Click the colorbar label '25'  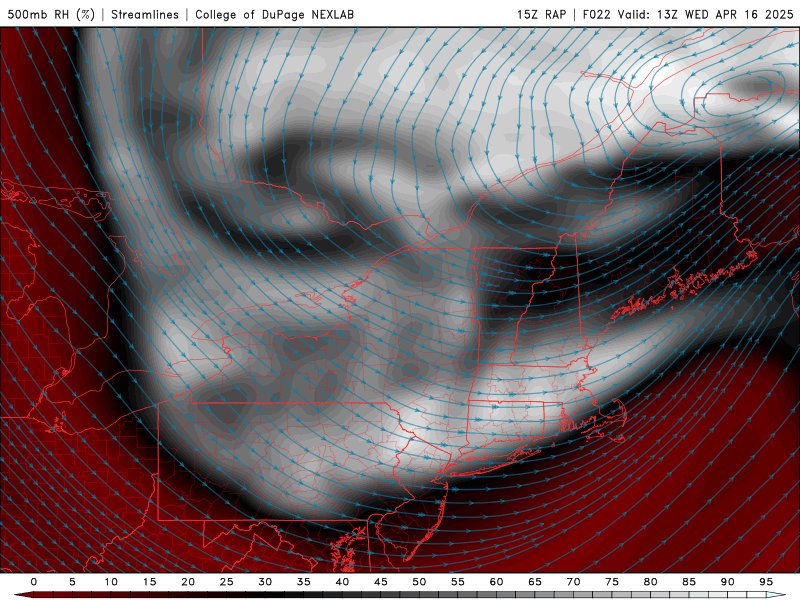pyautogui.click(x=227, y=582)
